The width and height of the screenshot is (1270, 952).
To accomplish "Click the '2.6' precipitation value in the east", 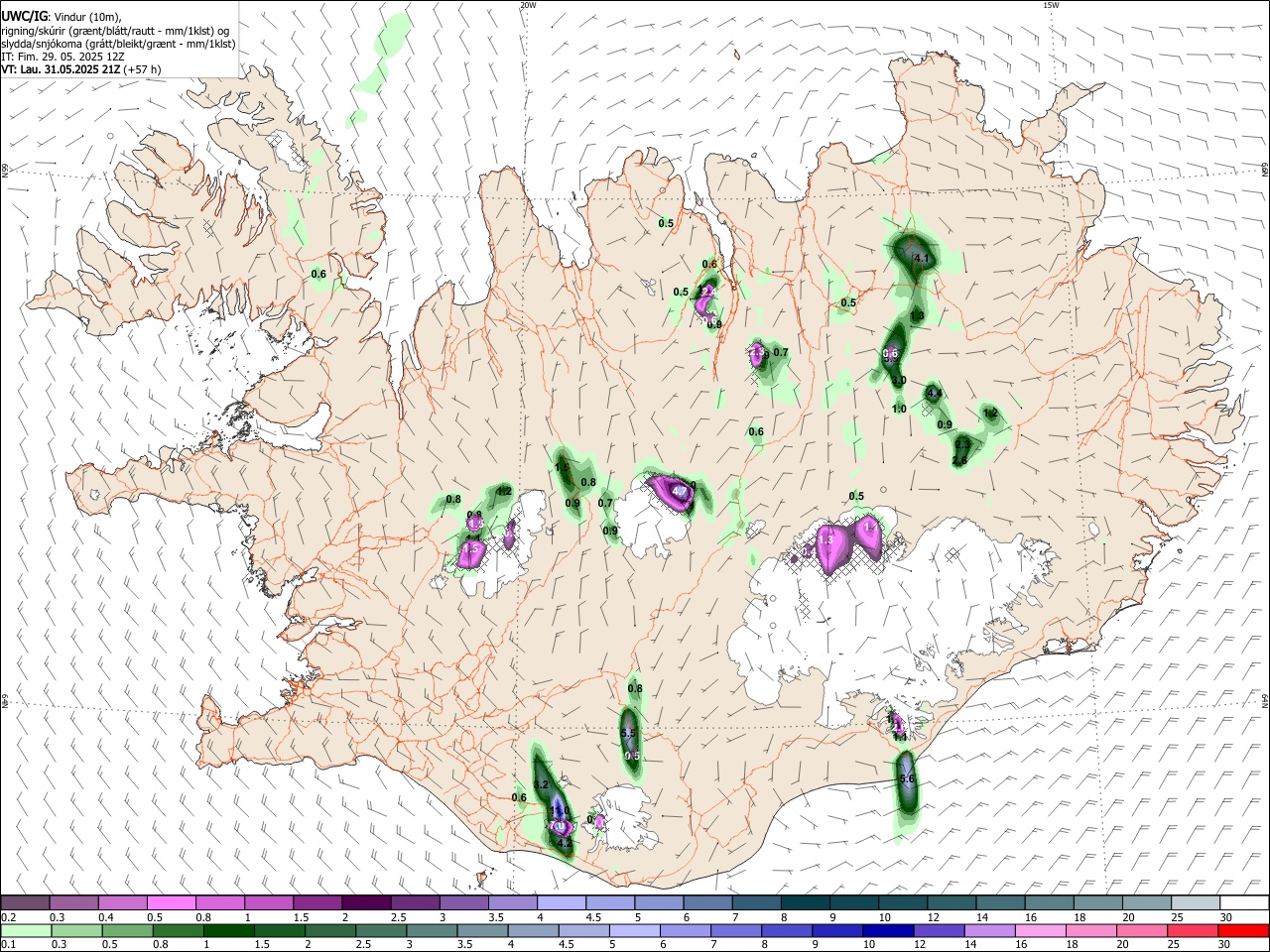I will click(959, 460).
